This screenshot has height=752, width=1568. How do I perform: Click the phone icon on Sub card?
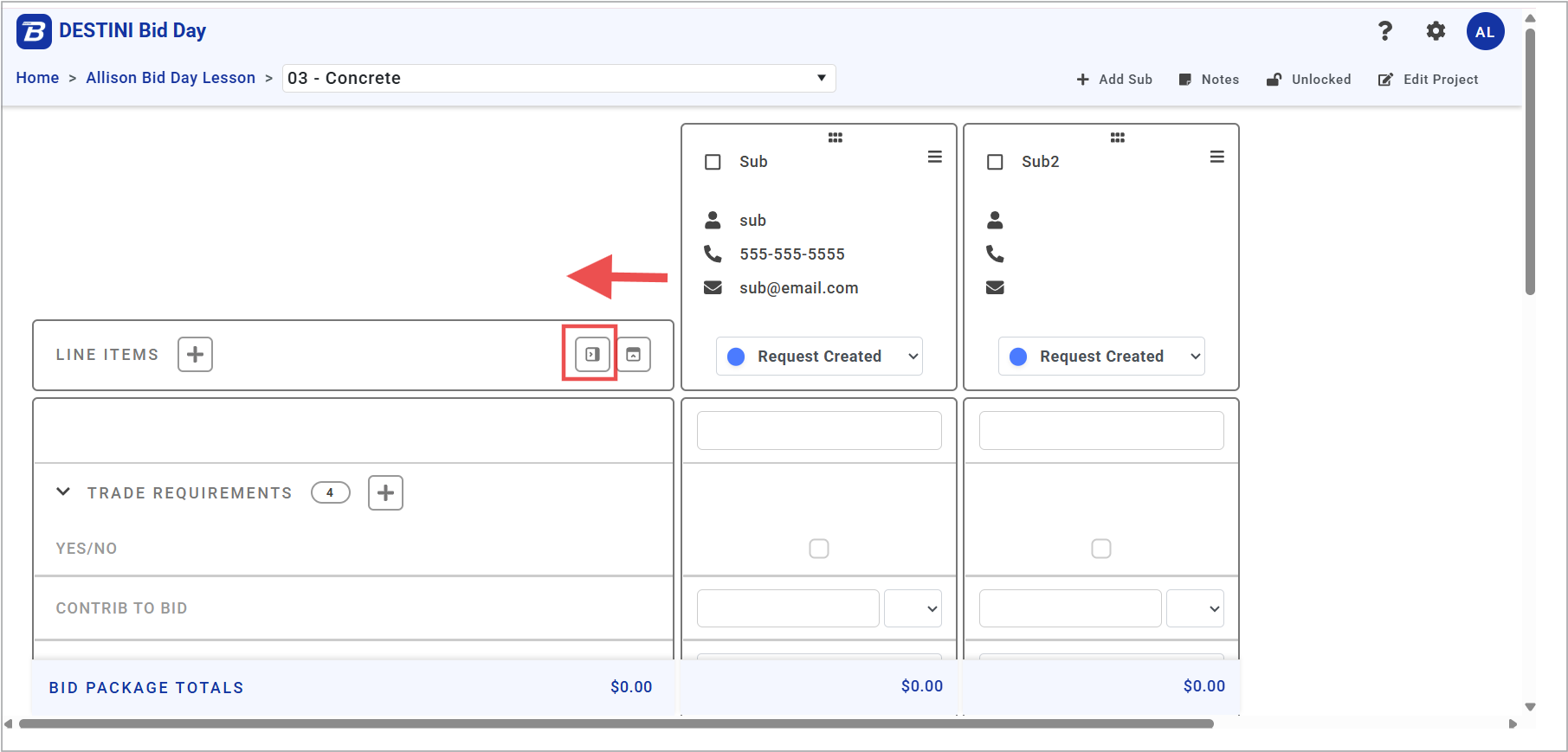pos(713,254)
